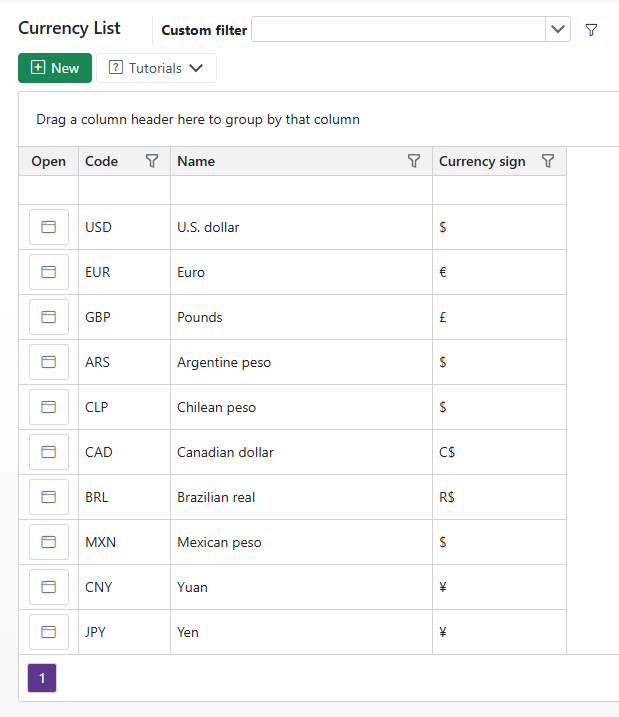Click the Name column filter icon
Viewport: 619px width, 717px height.
[x=414, y=161]
